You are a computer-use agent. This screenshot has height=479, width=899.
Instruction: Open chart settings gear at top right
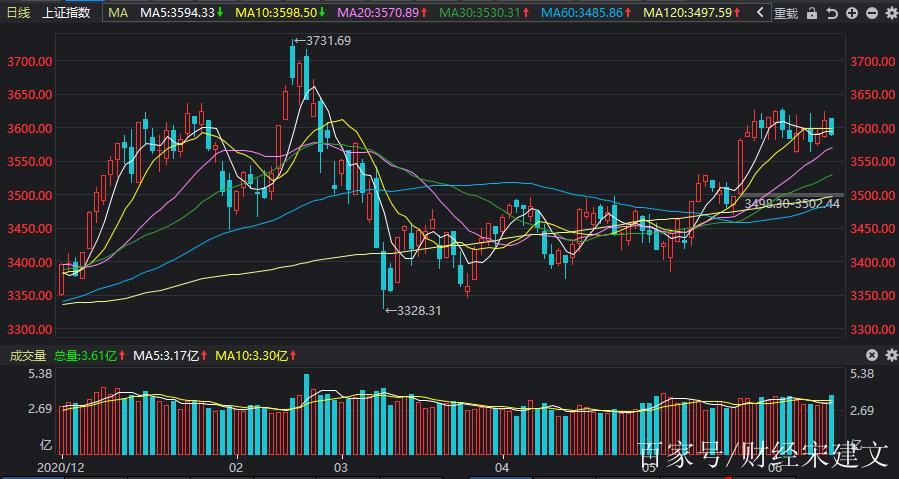click(889, 13)
